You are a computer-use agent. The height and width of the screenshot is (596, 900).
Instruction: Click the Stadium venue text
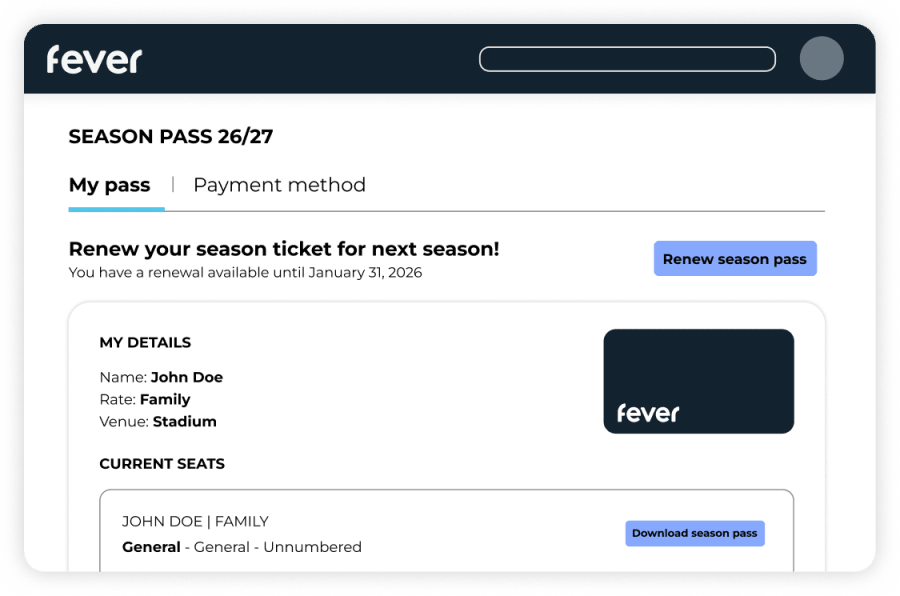(x=184, y=421)
